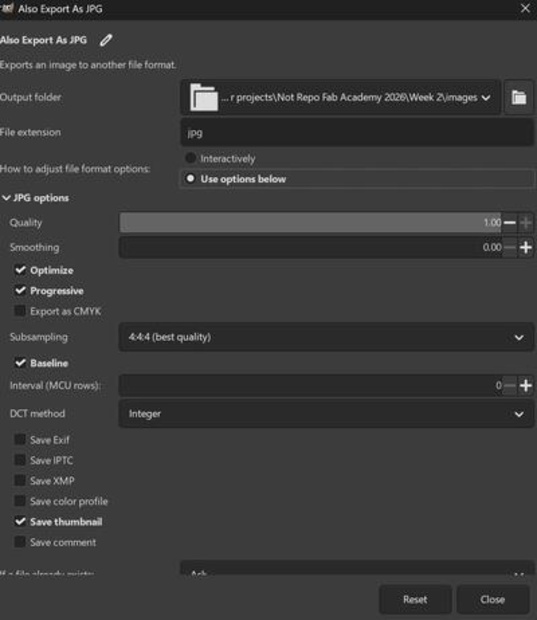
Task: Open the Subsampling dropdown
Action: (327, 337)
